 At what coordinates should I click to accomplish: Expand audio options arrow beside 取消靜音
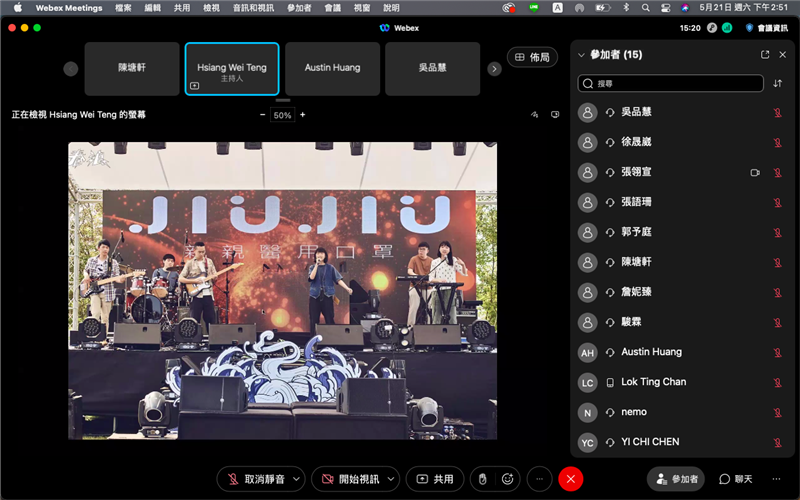295,479
